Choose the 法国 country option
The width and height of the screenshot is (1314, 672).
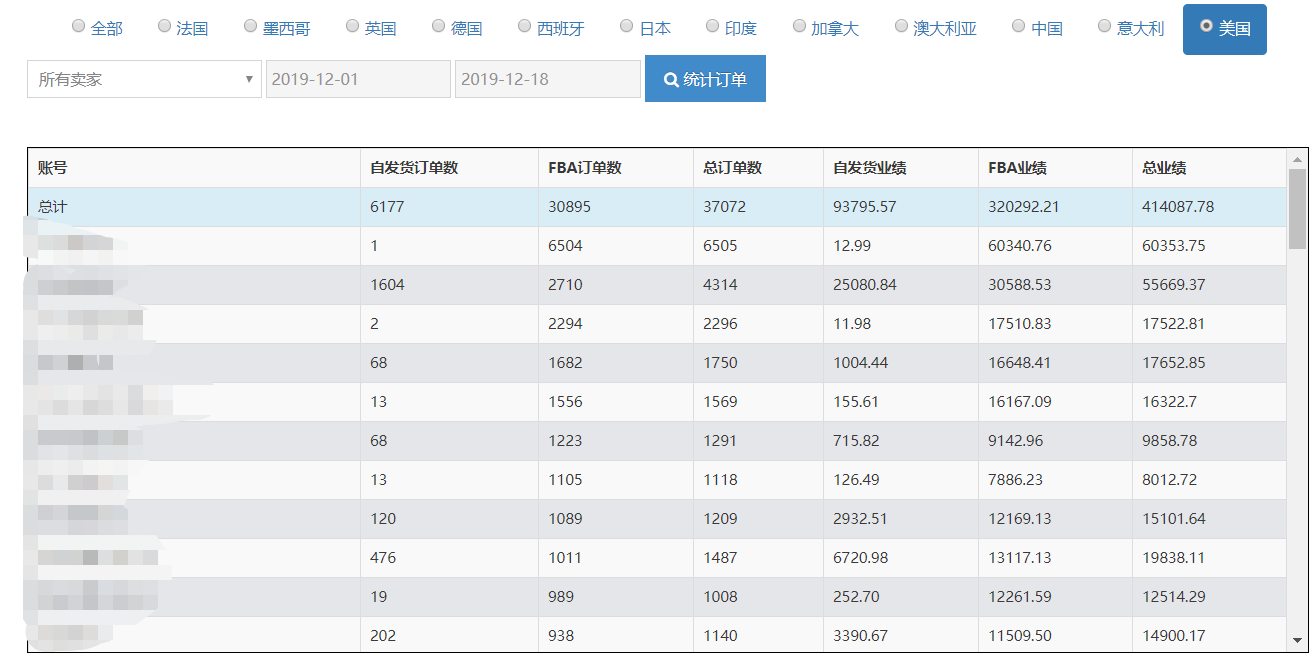pos(165,27)
